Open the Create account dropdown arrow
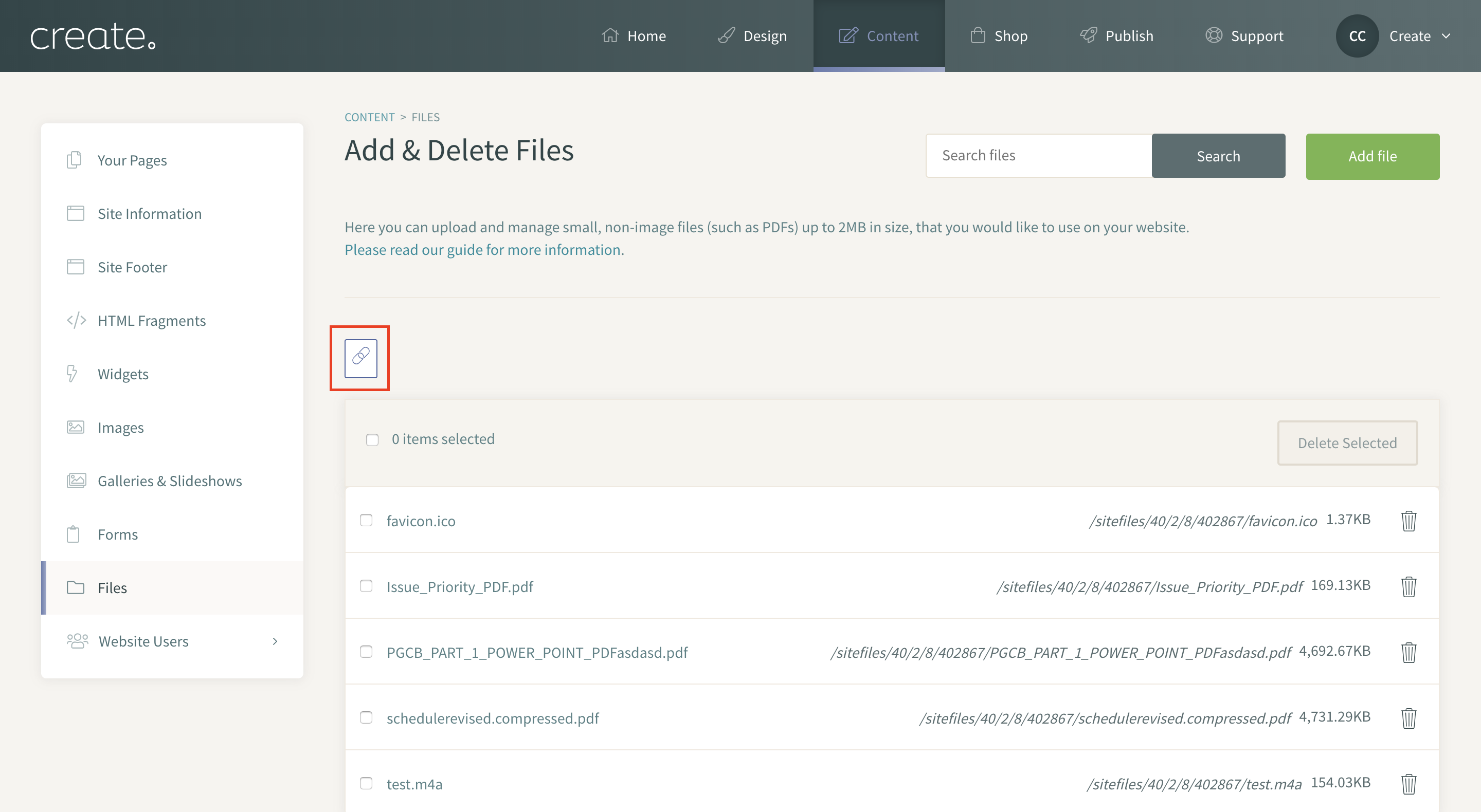This screenshot has height=812, width=1481. [x=1446, y=35]
